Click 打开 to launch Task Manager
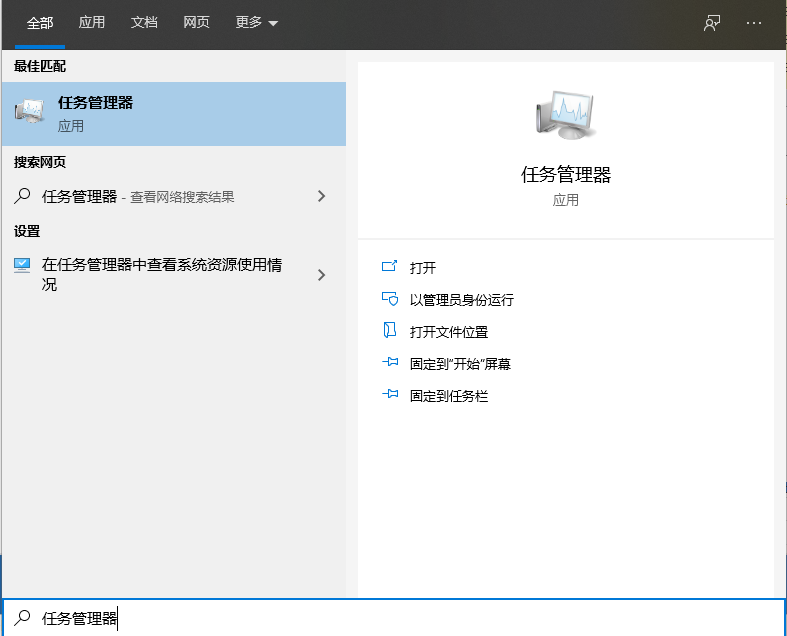Image resolution: width=787 pixels, height=636 pixels. tap(423, 268)
